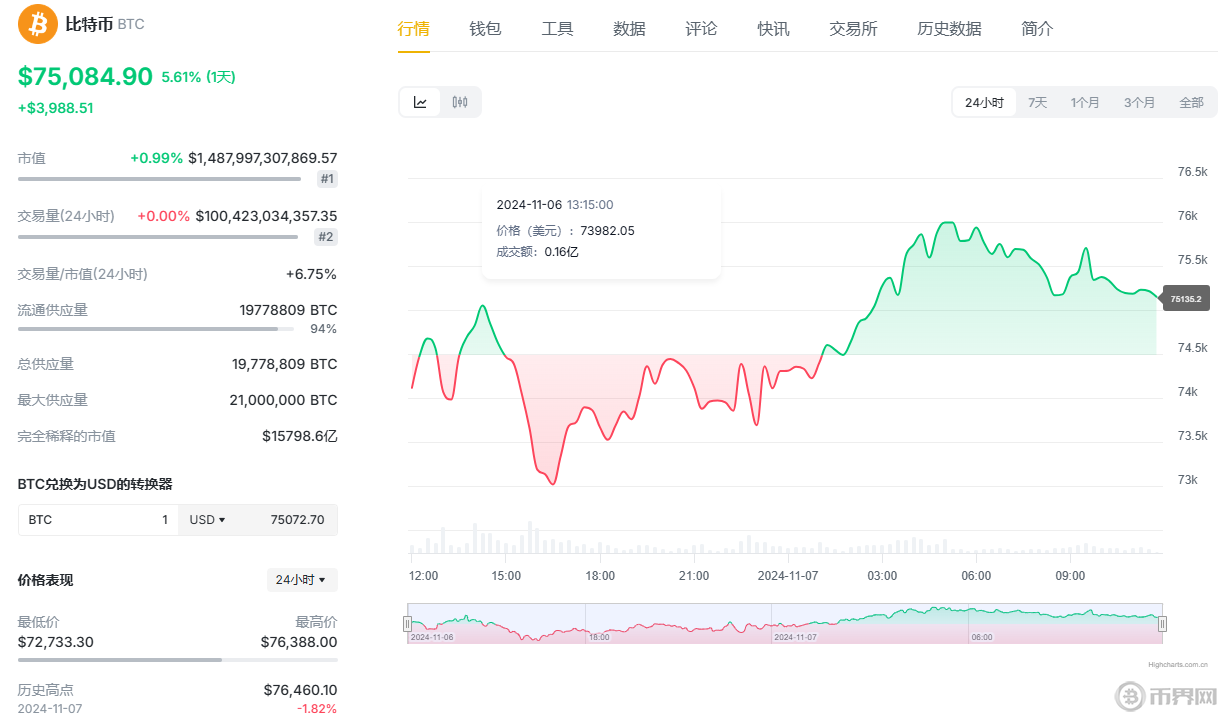The image size is (1228, 724).
Task: Switch to the candlestick chart icon
Action: (459, 101)
